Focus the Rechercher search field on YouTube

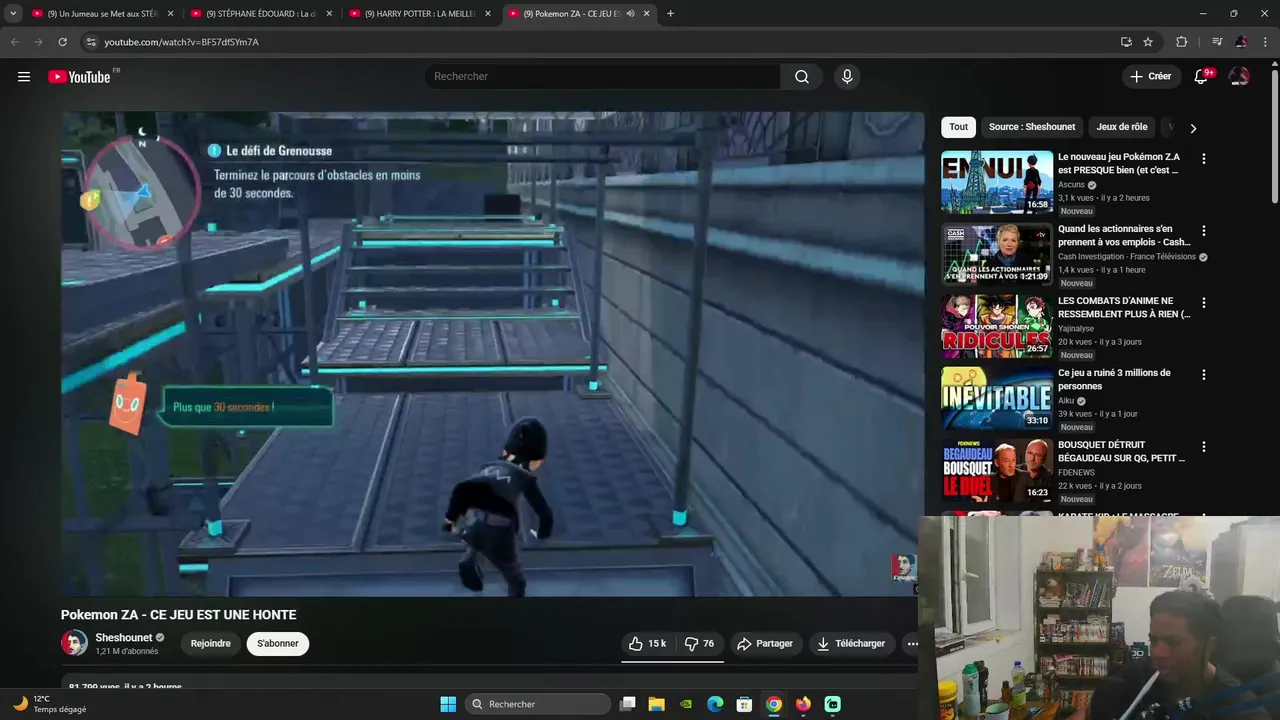[603, 77]
